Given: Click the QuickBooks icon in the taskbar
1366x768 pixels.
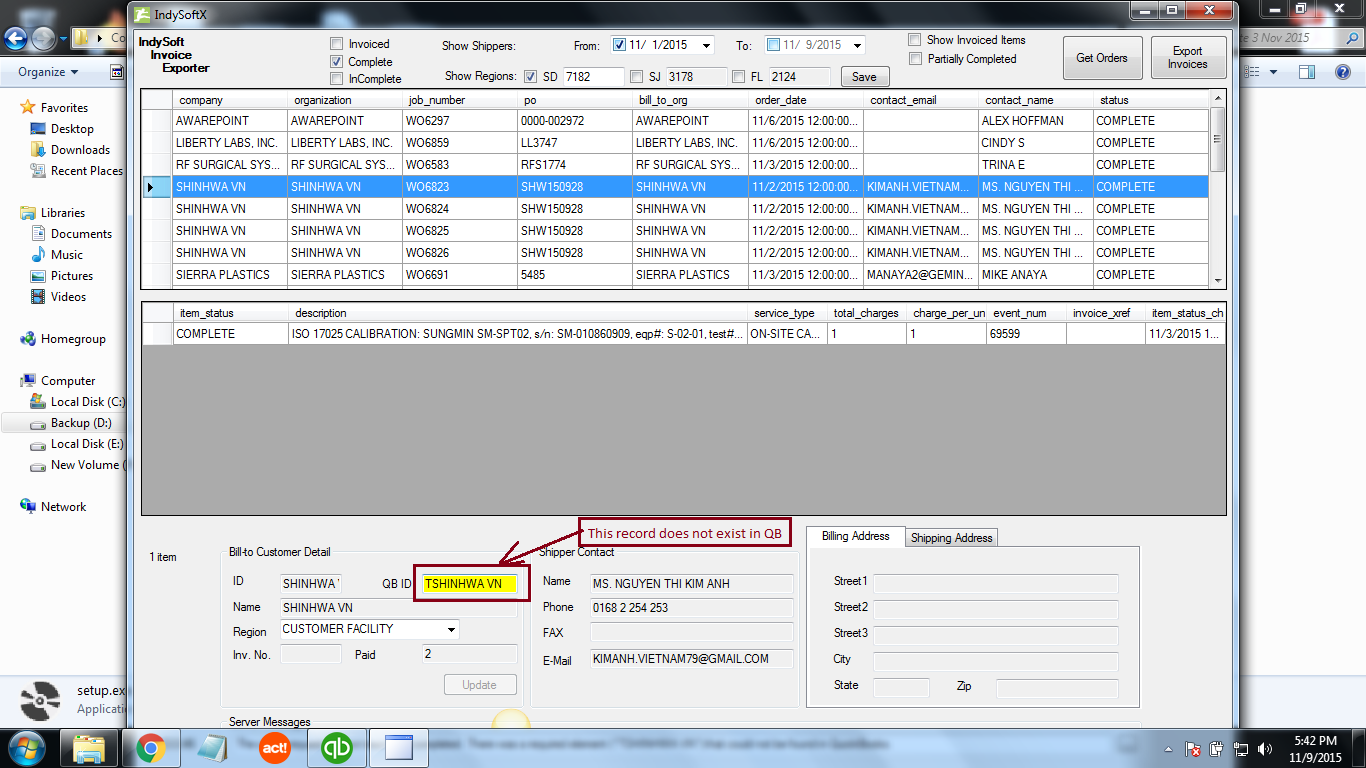Looking at the screenshot, I should click(337, 748).
